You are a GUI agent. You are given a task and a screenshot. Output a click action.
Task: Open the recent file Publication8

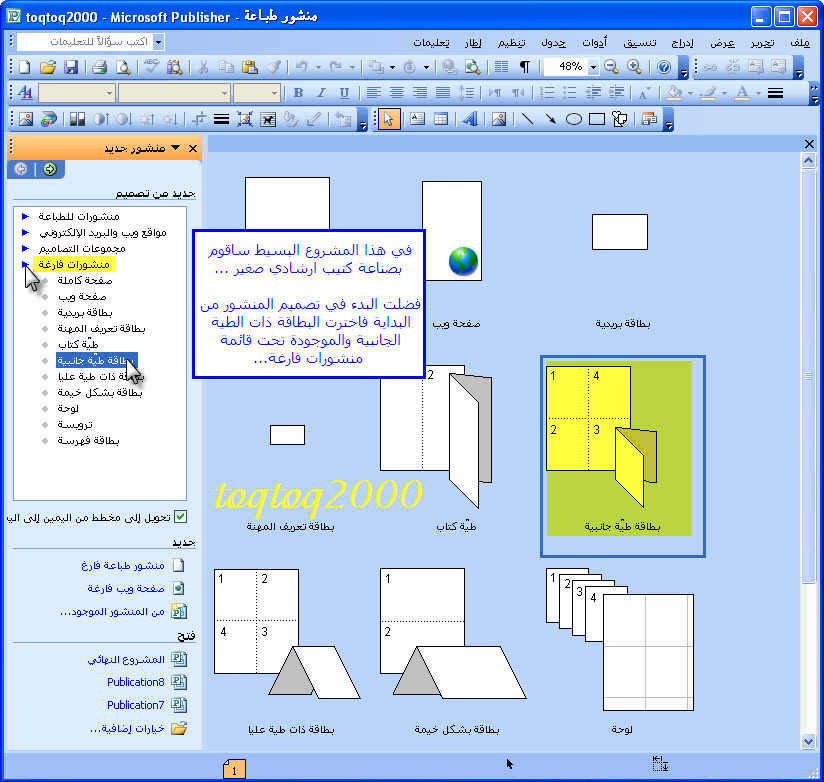click(135, 682)
